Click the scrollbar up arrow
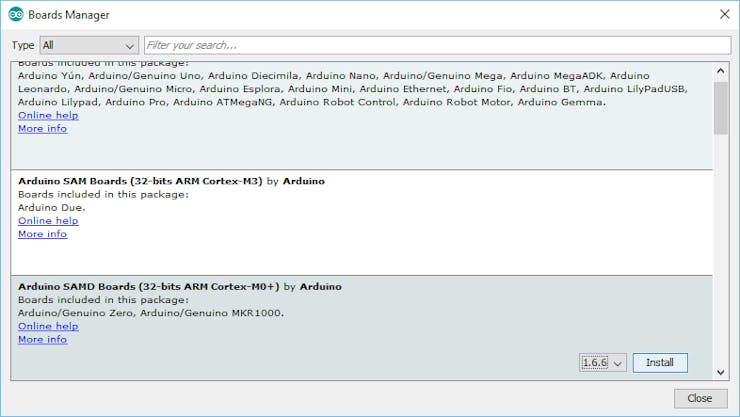The image size is (740, 417). 720,71
